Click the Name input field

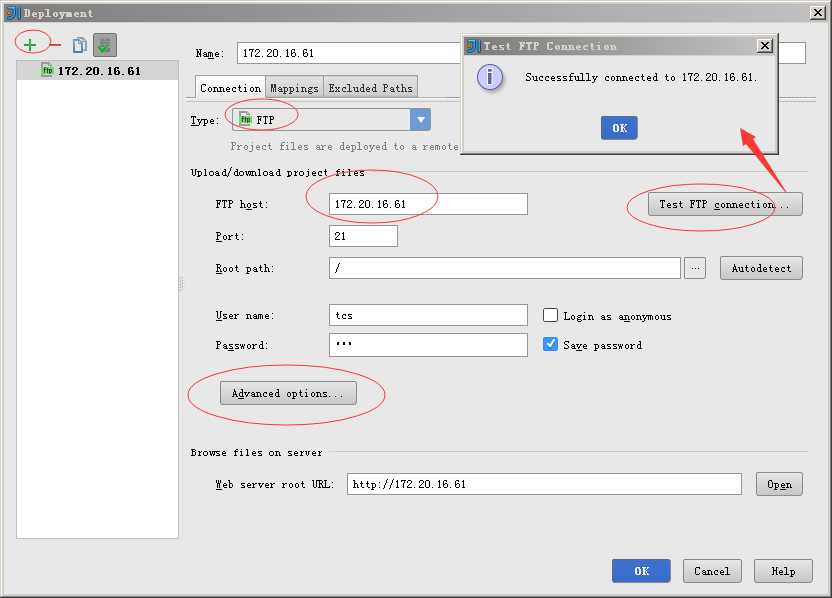tap(349, 53)
